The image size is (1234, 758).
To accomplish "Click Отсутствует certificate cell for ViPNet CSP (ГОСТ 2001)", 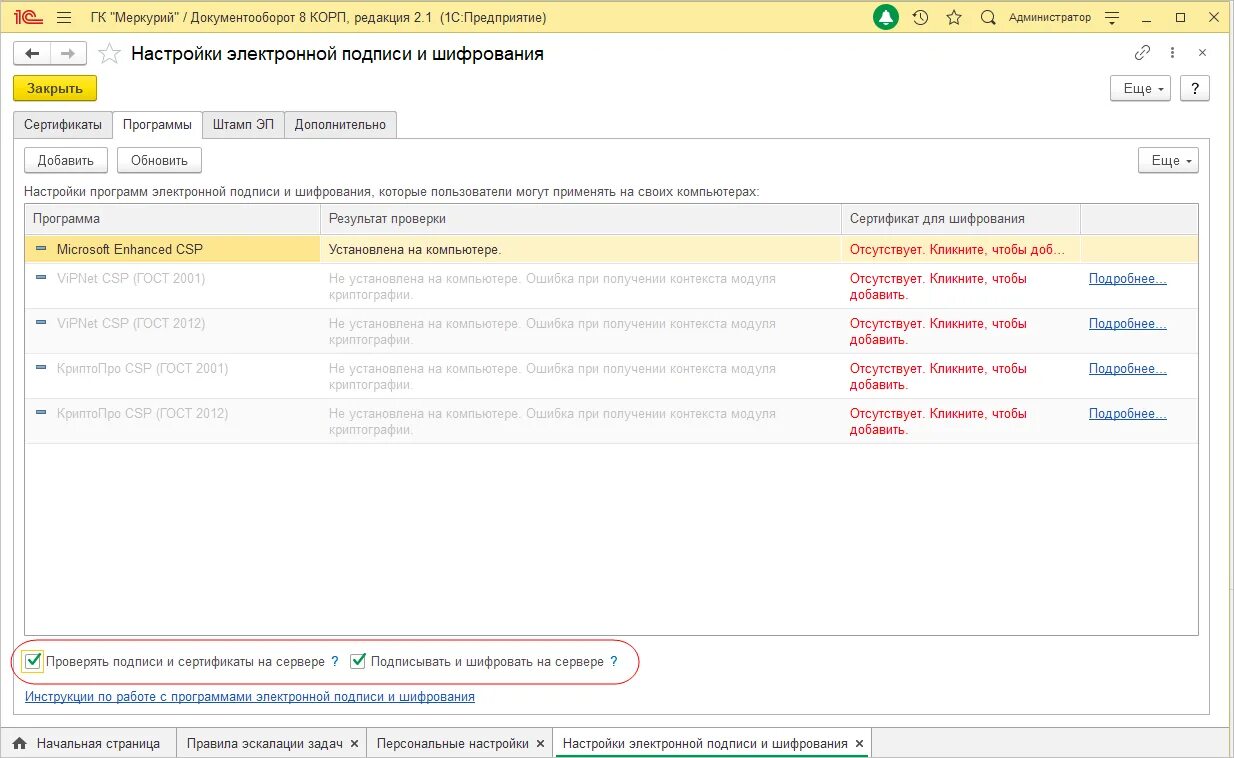I will coord(961,286).
